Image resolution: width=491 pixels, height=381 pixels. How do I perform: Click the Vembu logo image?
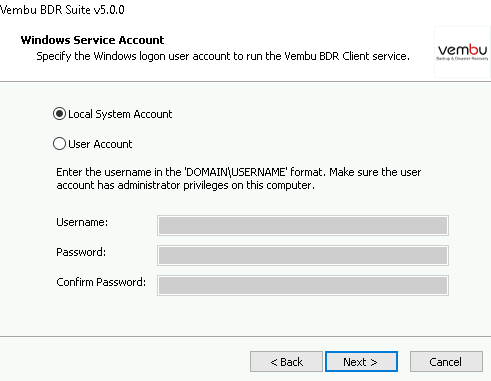(x=462, y=52)
